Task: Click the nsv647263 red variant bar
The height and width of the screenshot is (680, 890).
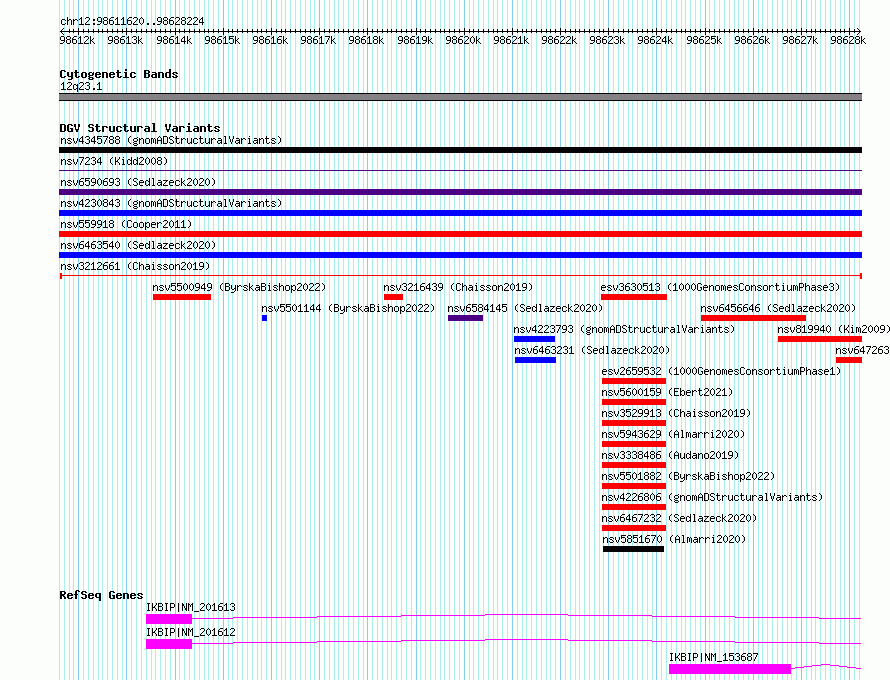Action: 849,360
